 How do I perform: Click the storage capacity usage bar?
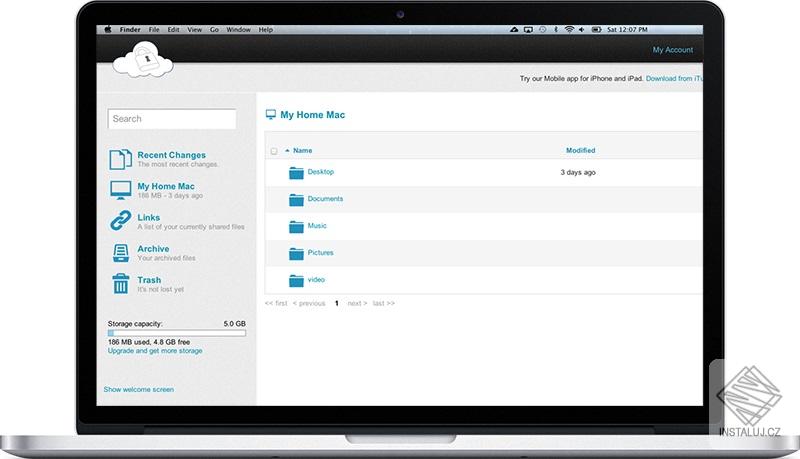177,333
